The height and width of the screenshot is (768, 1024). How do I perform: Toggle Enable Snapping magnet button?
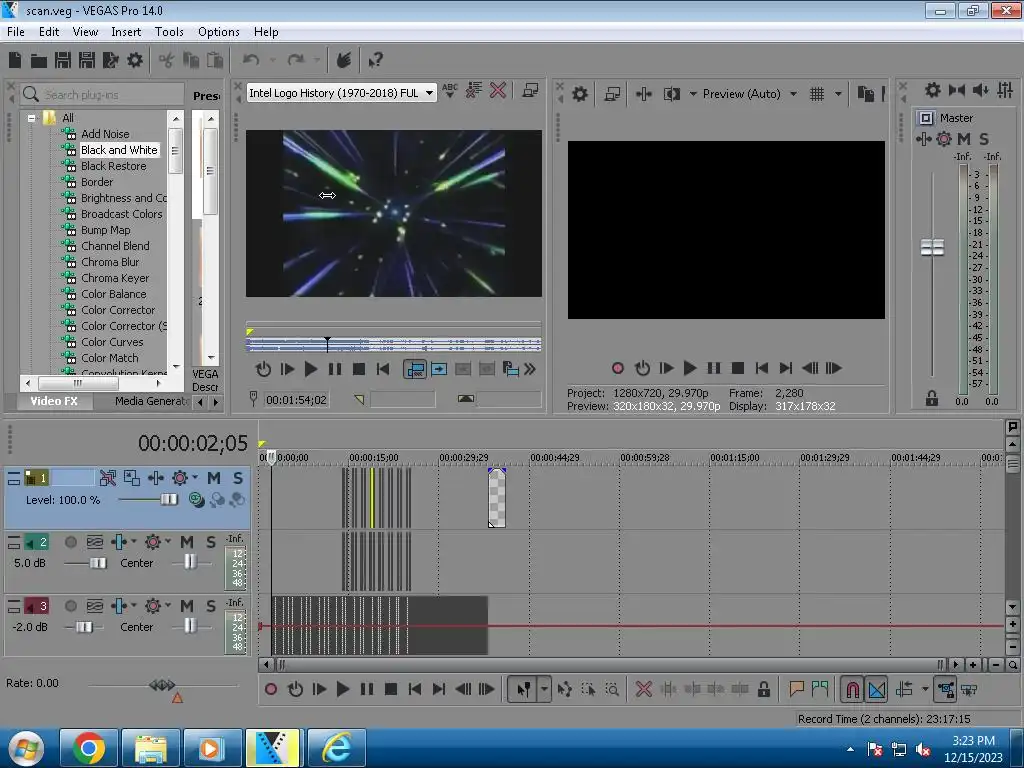pyautogui.click(x=852, y=689)
